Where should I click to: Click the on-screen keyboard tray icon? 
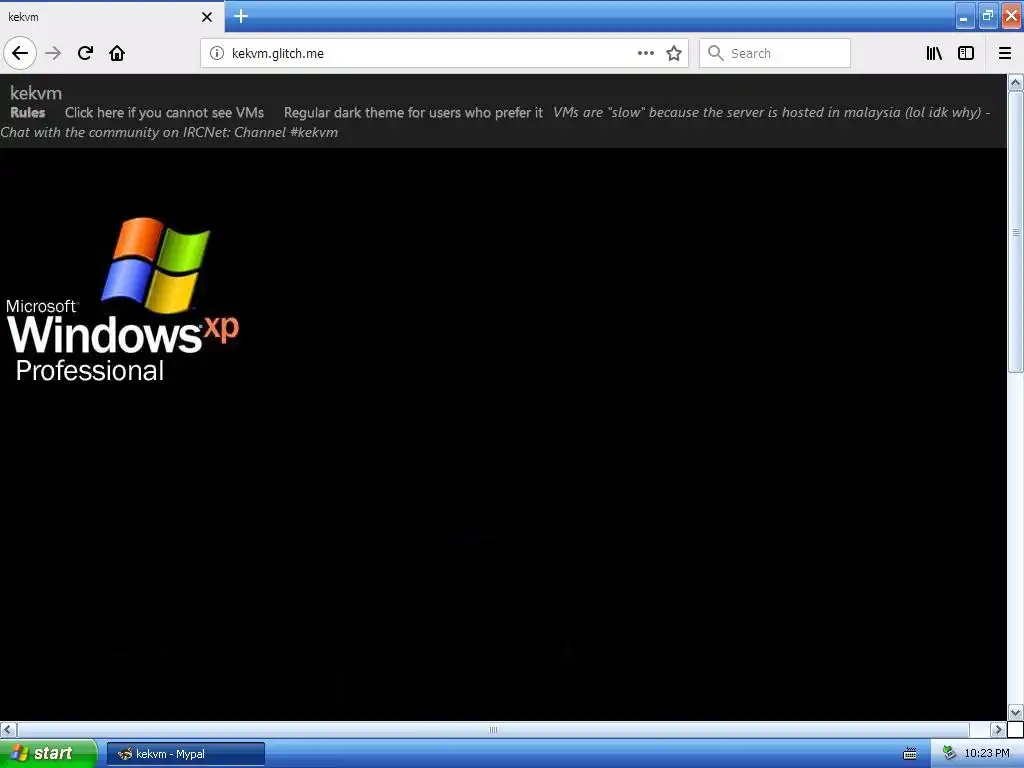[910, 754]
